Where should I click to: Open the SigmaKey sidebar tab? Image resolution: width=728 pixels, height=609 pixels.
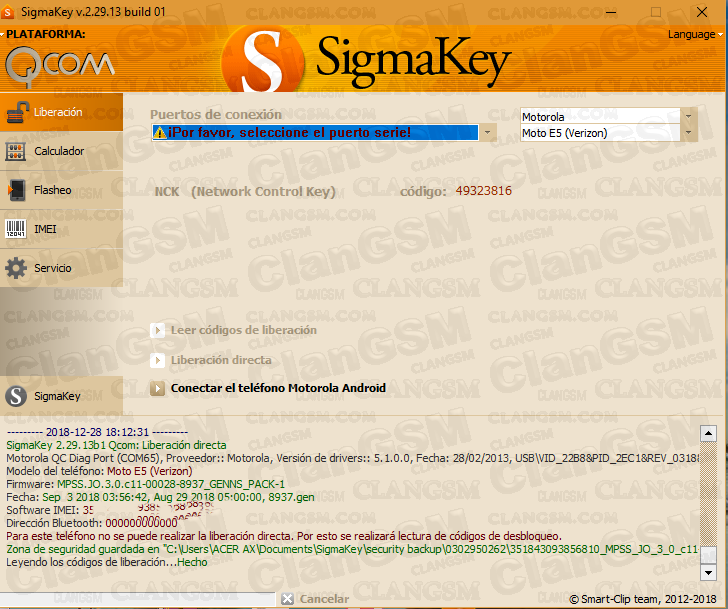coord(61,396)
